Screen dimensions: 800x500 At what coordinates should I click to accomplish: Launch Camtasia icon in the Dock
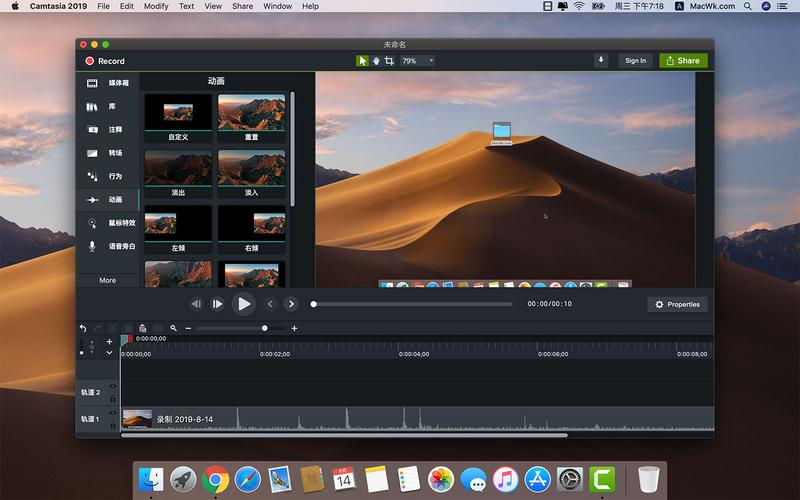tap(602, 480)
